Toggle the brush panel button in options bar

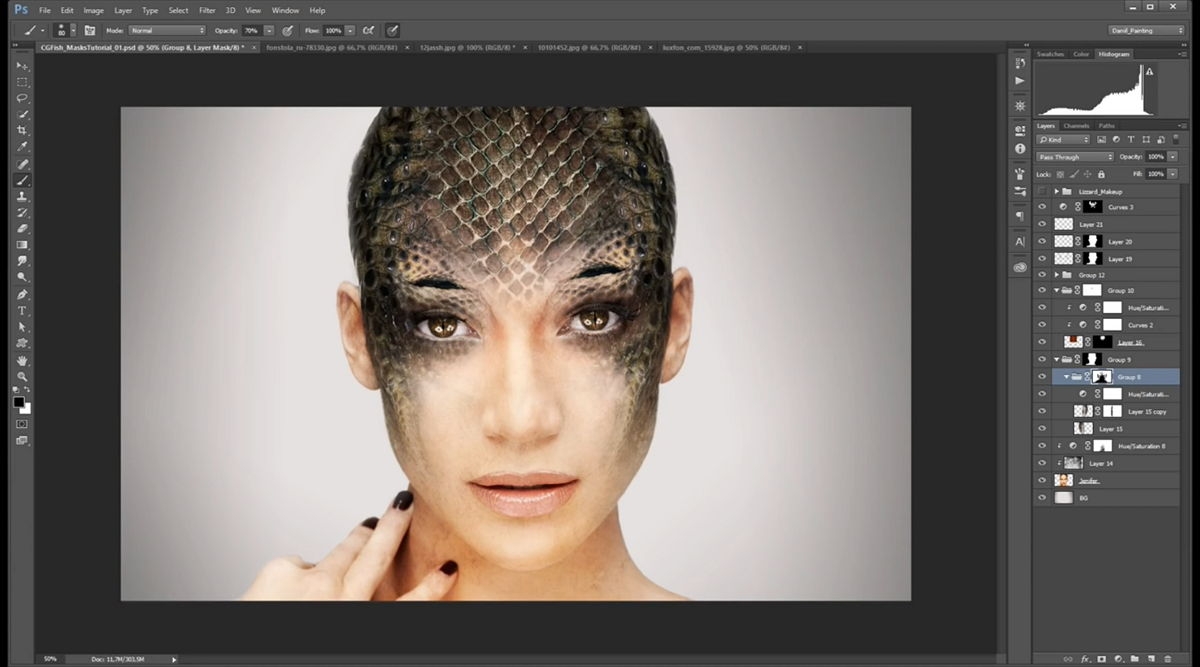click(x=90, y=31)
